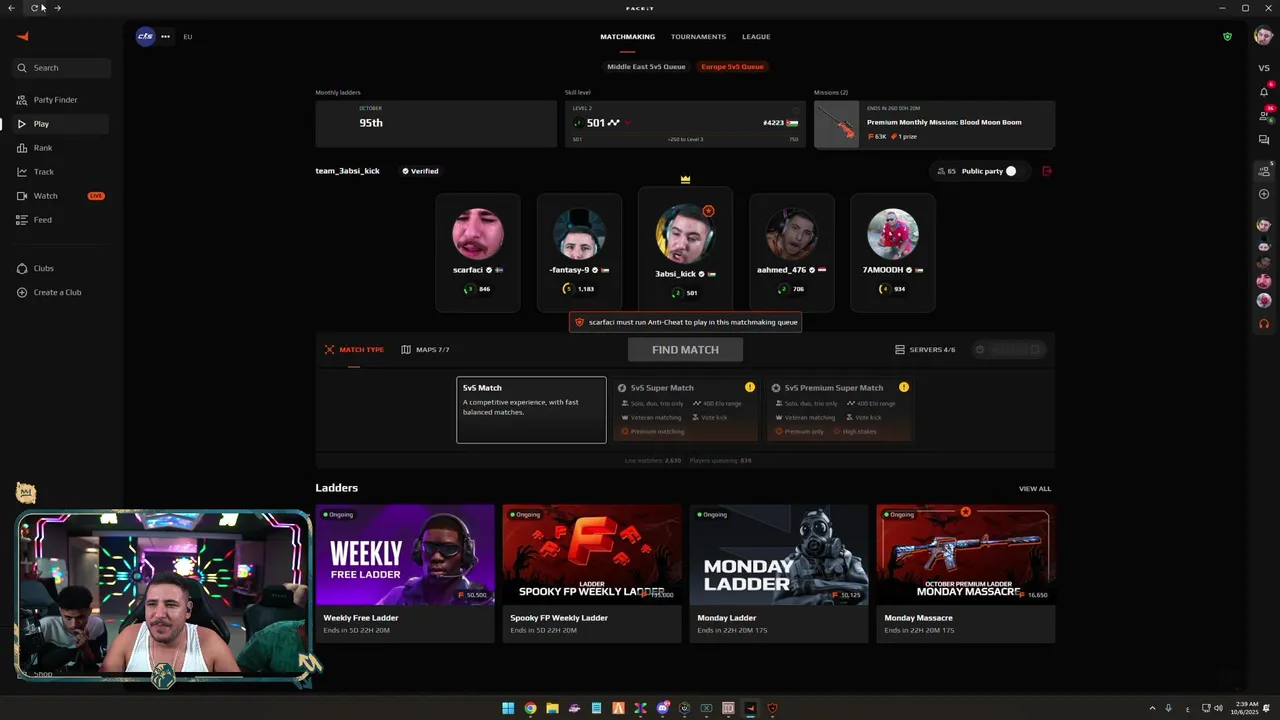Open the party panel icon in right sidebar
The height and width of the screenshot is (720, 1280).
click(x=1264, y=170)
